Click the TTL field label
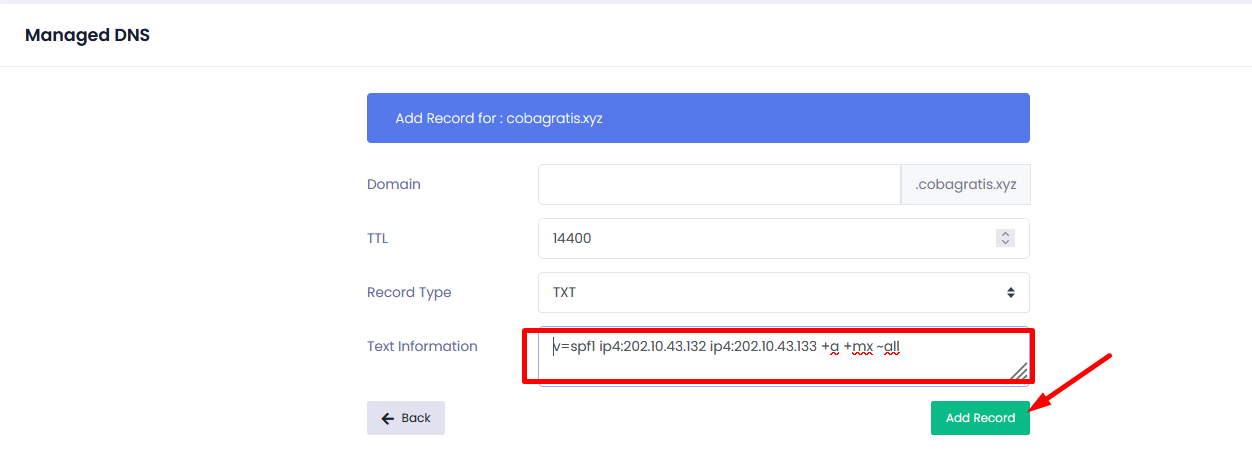 [376, 239]
